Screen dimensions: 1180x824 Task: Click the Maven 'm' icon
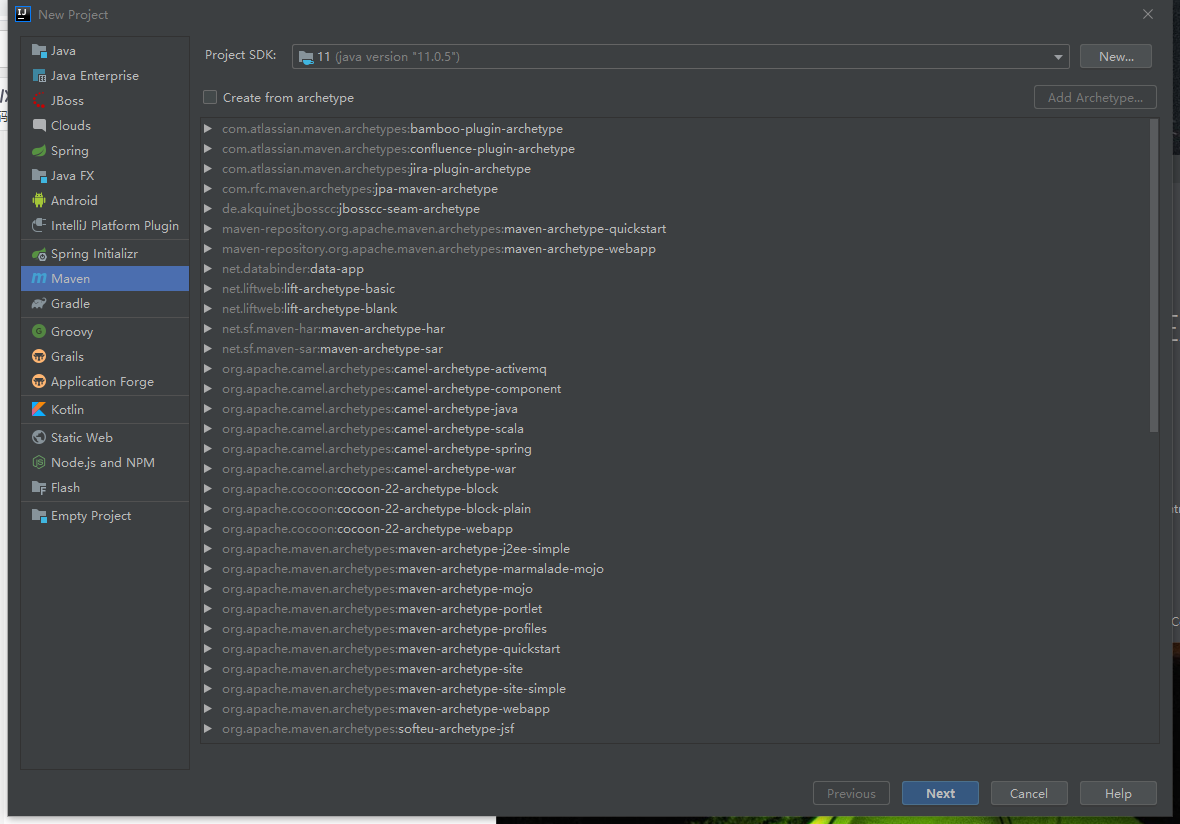click(x=39, y=278)
